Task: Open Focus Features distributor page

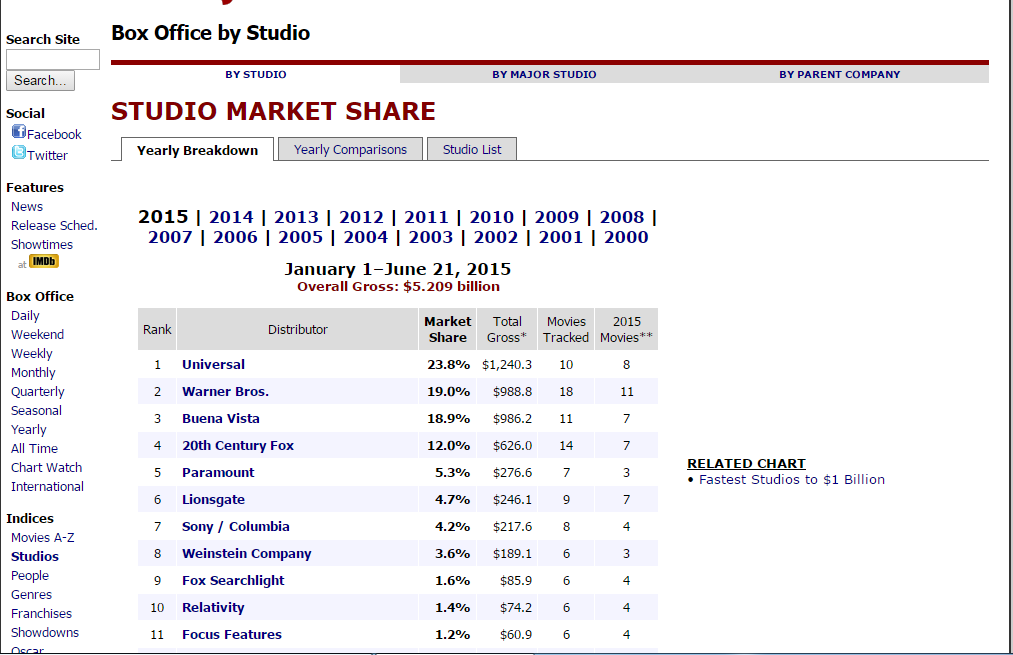Action: coord(232,635)
